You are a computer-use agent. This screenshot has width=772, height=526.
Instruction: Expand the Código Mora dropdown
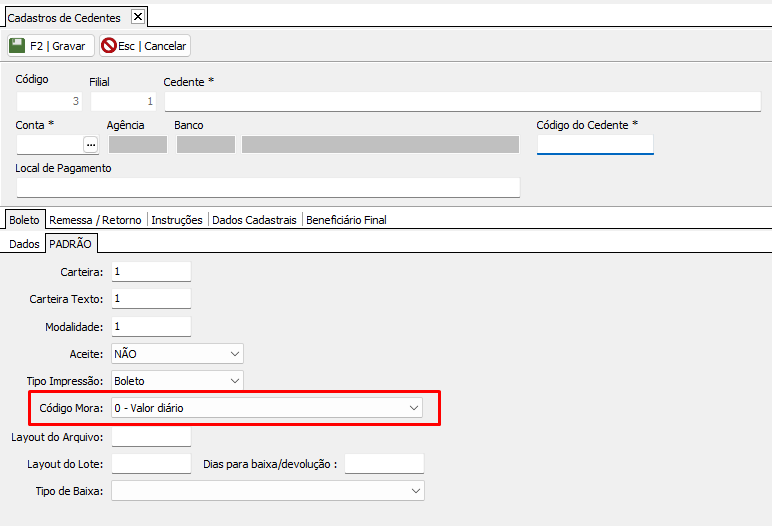(414, 408)
